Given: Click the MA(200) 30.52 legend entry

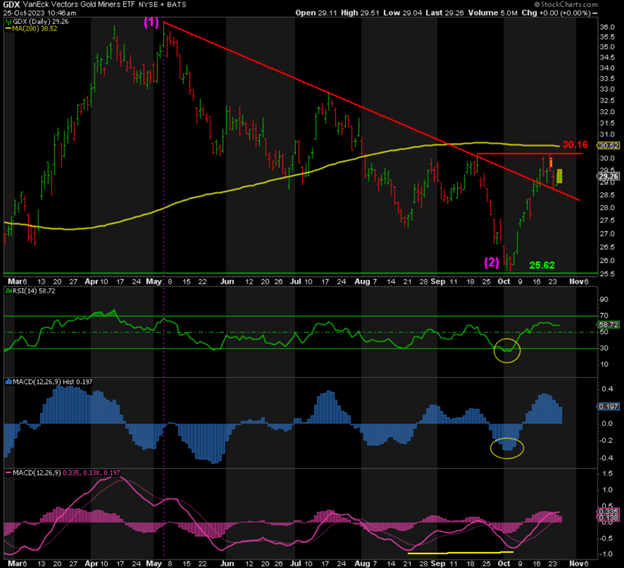Looking at the screenshot, I should tap(32, 29).
